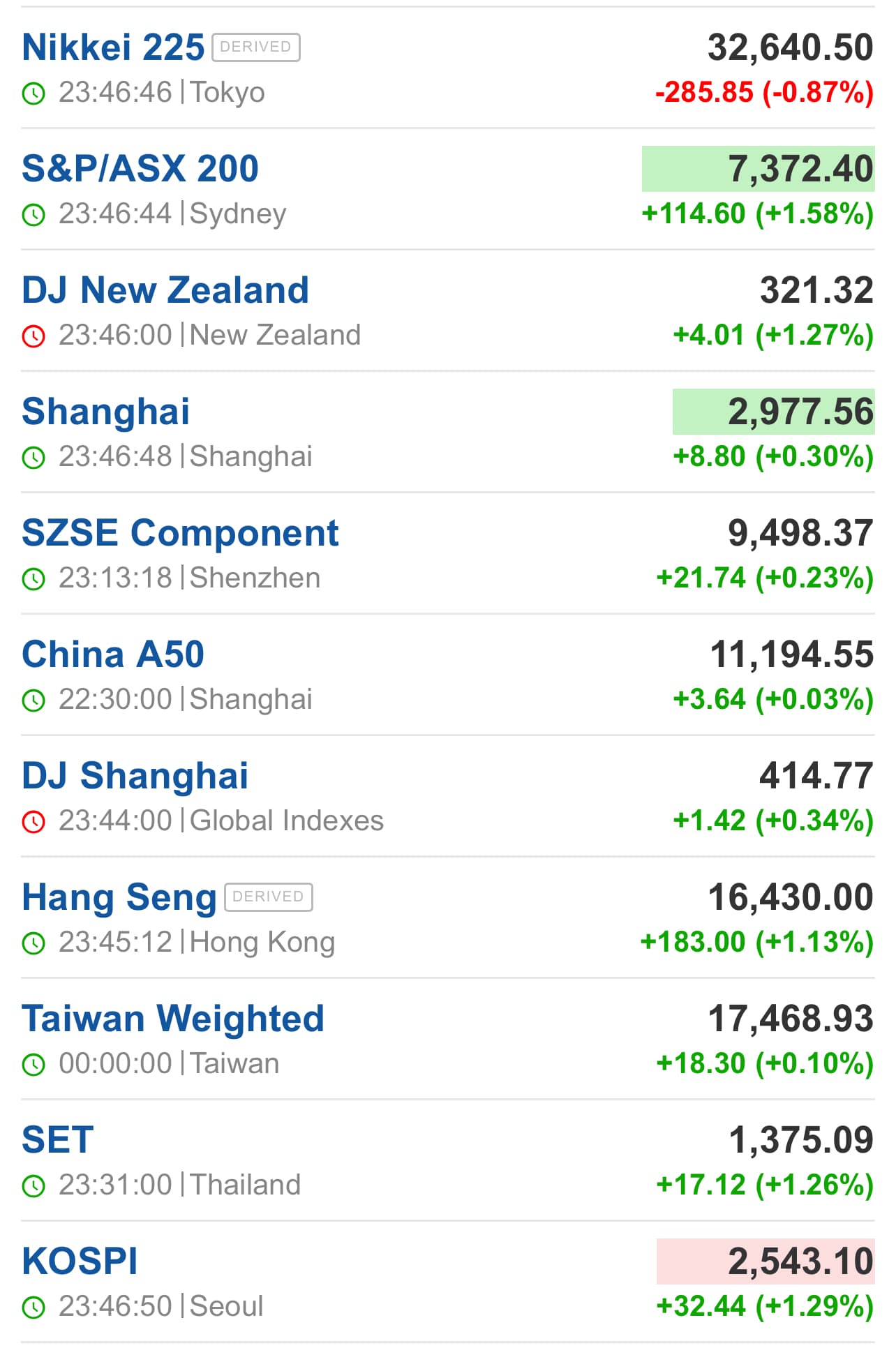
Task: Click the clock icon under S&P/ASX 200
Action: pos(33,214)
